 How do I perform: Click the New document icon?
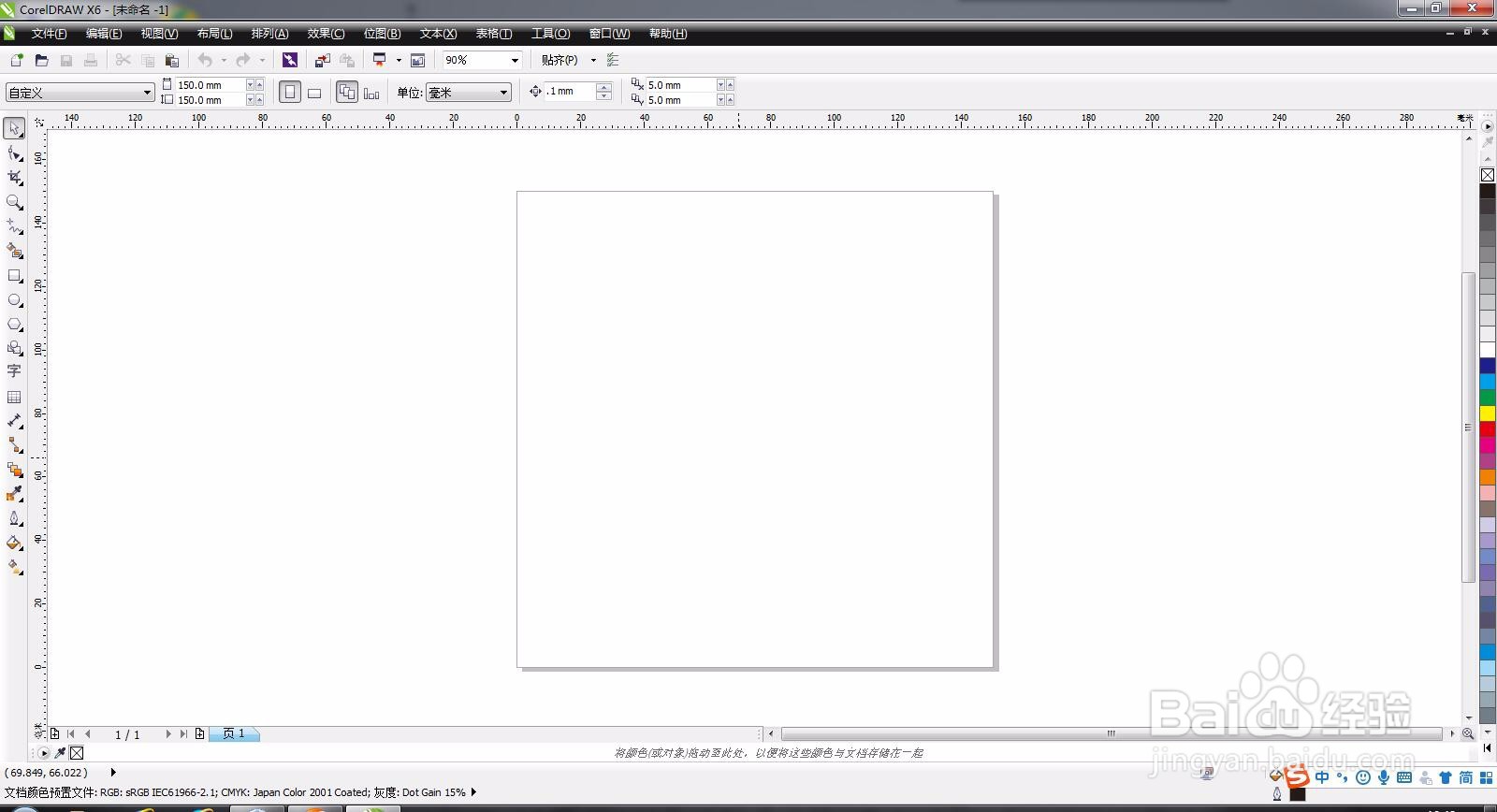coord(17,60)
